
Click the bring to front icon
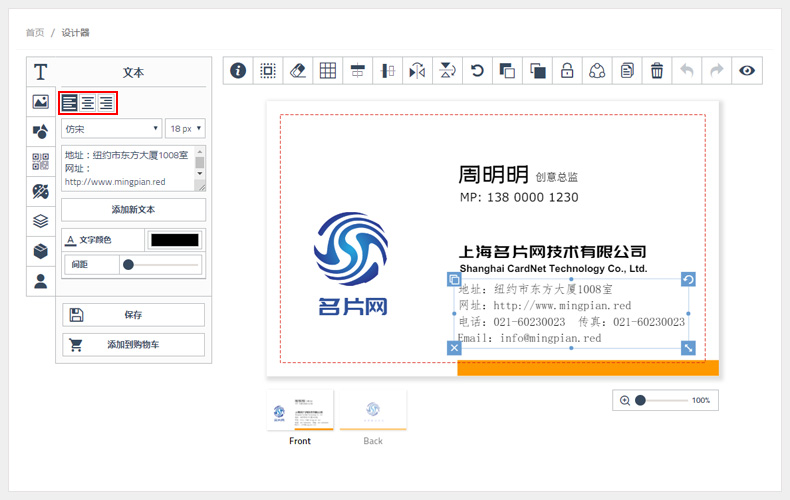coord(507,71)
